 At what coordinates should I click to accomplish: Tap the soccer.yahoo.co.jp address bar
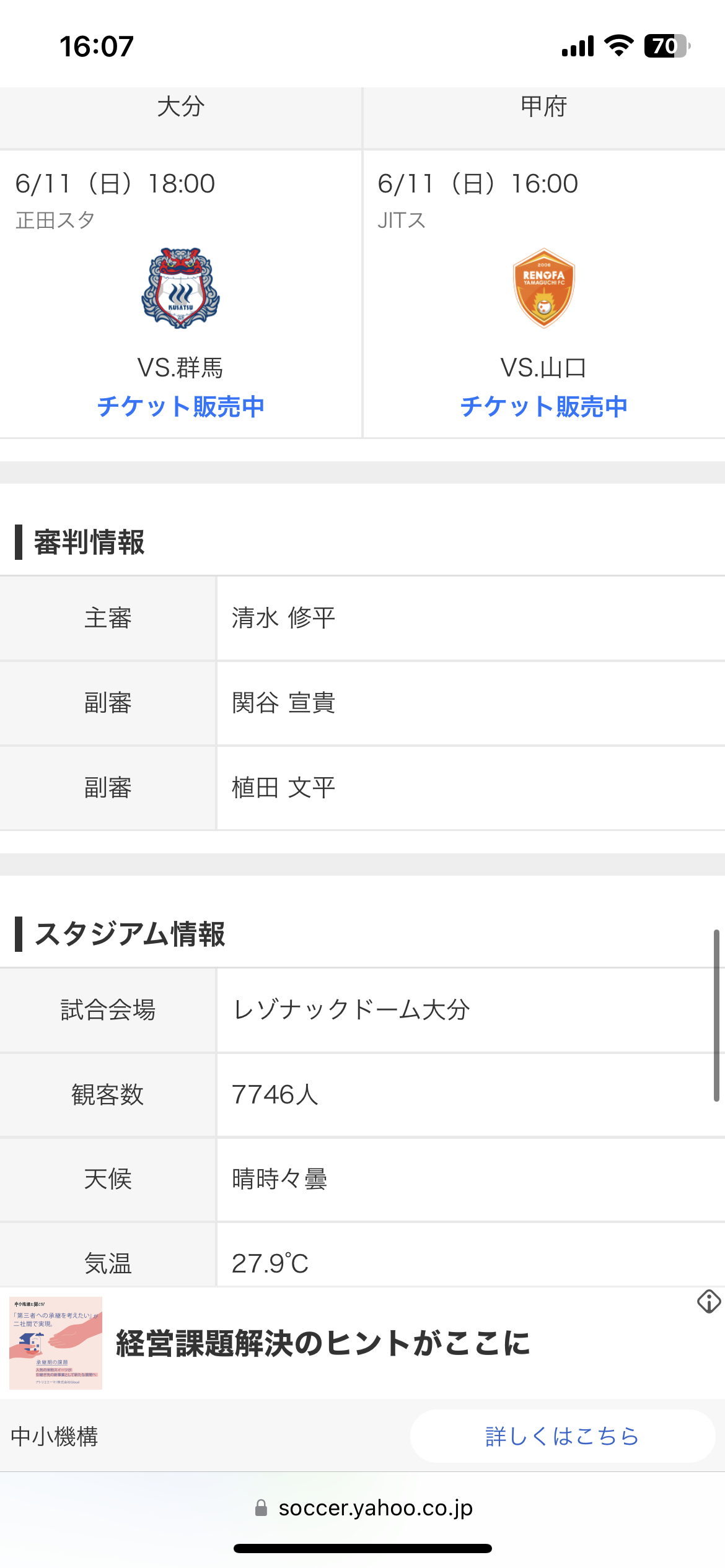(x=362, y=1507)
